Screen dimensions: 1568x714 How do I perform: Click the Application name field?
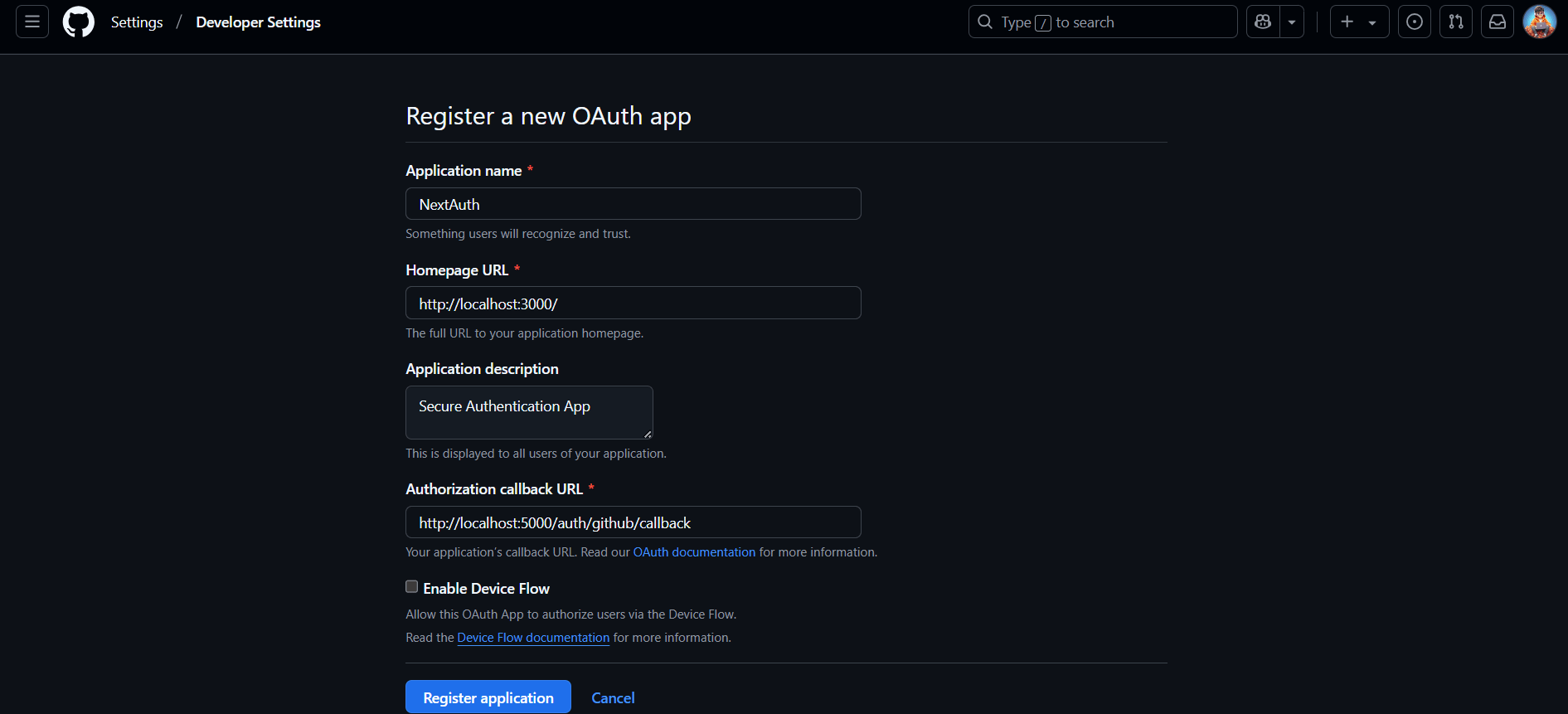click(x=633, y=203)
